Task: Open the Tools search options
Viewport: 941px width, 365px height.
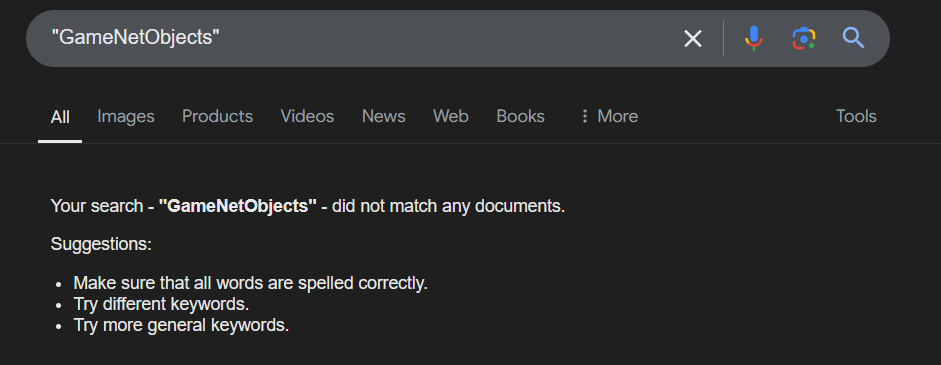Action: point(856,116)
